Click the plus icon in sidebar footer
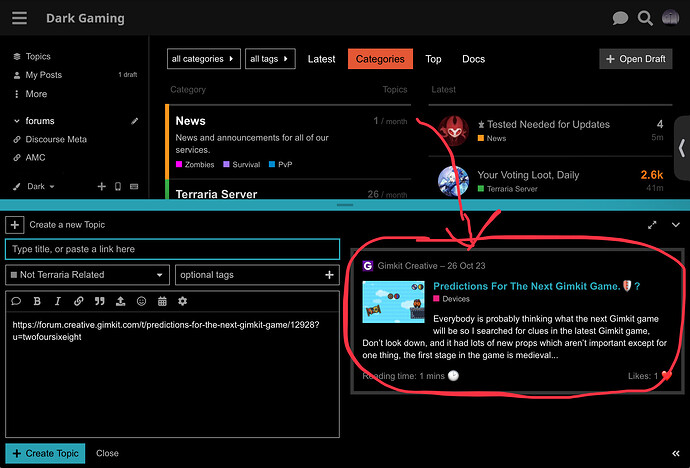The width and height of the screenshot is (690, 468). (102, 186)
